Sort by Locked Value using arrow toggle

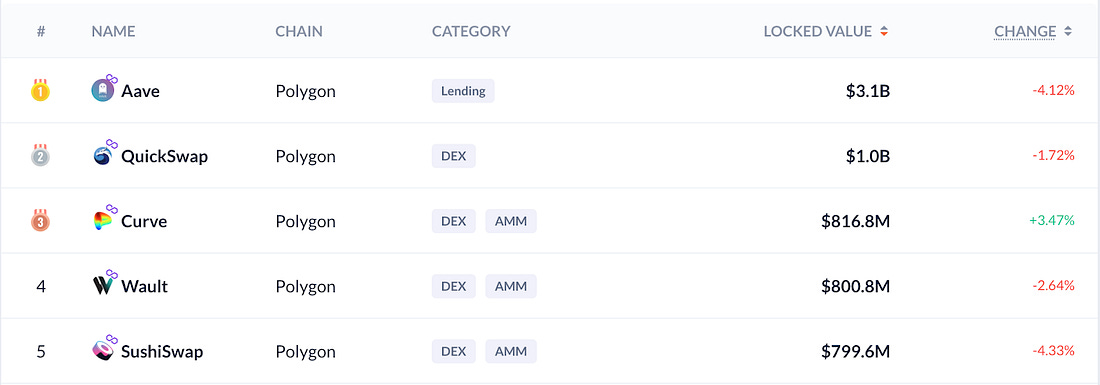click(x=884, y=32)
